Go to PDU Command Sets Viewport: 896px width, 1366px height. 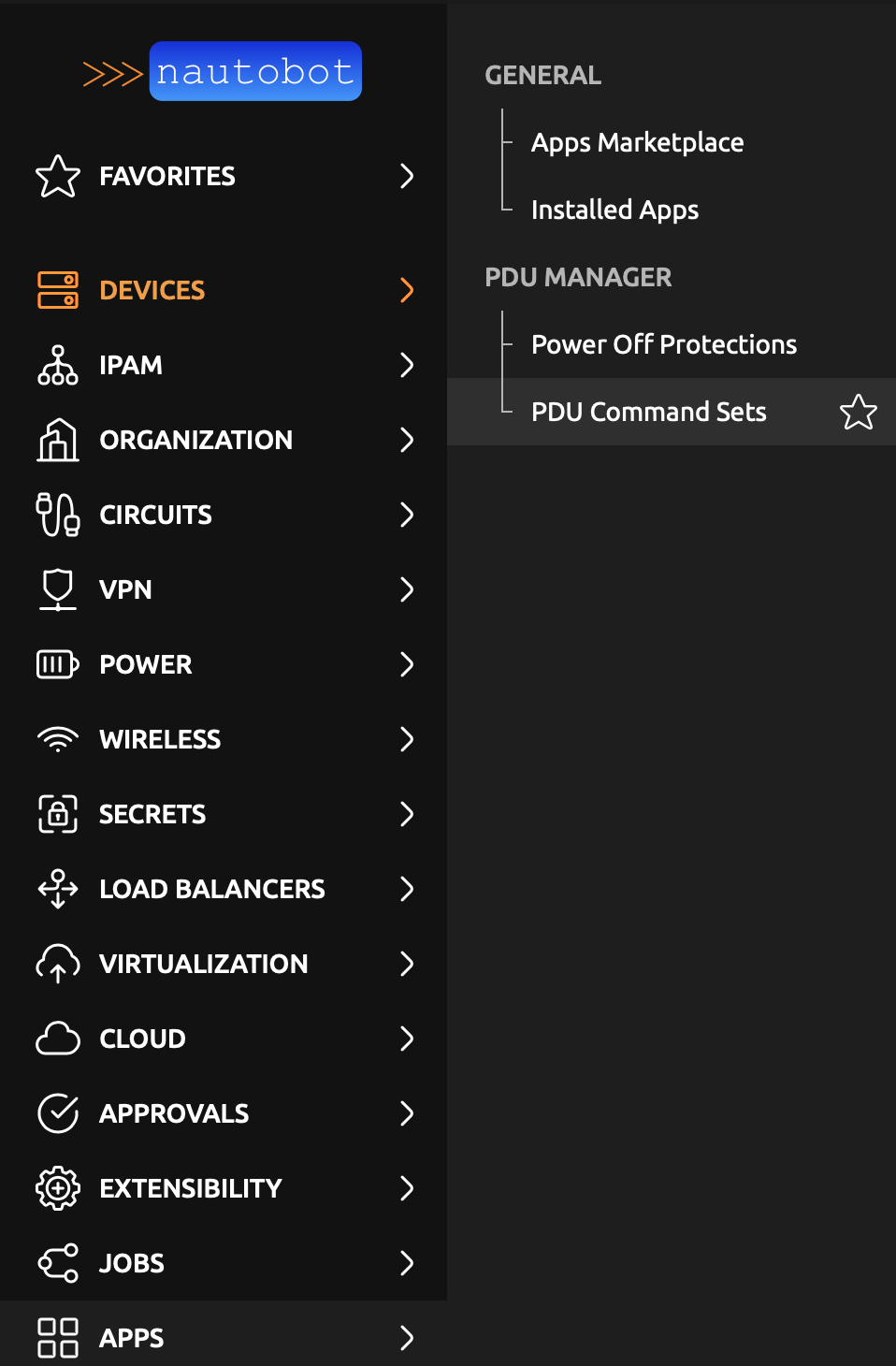[x=649, y=412]
